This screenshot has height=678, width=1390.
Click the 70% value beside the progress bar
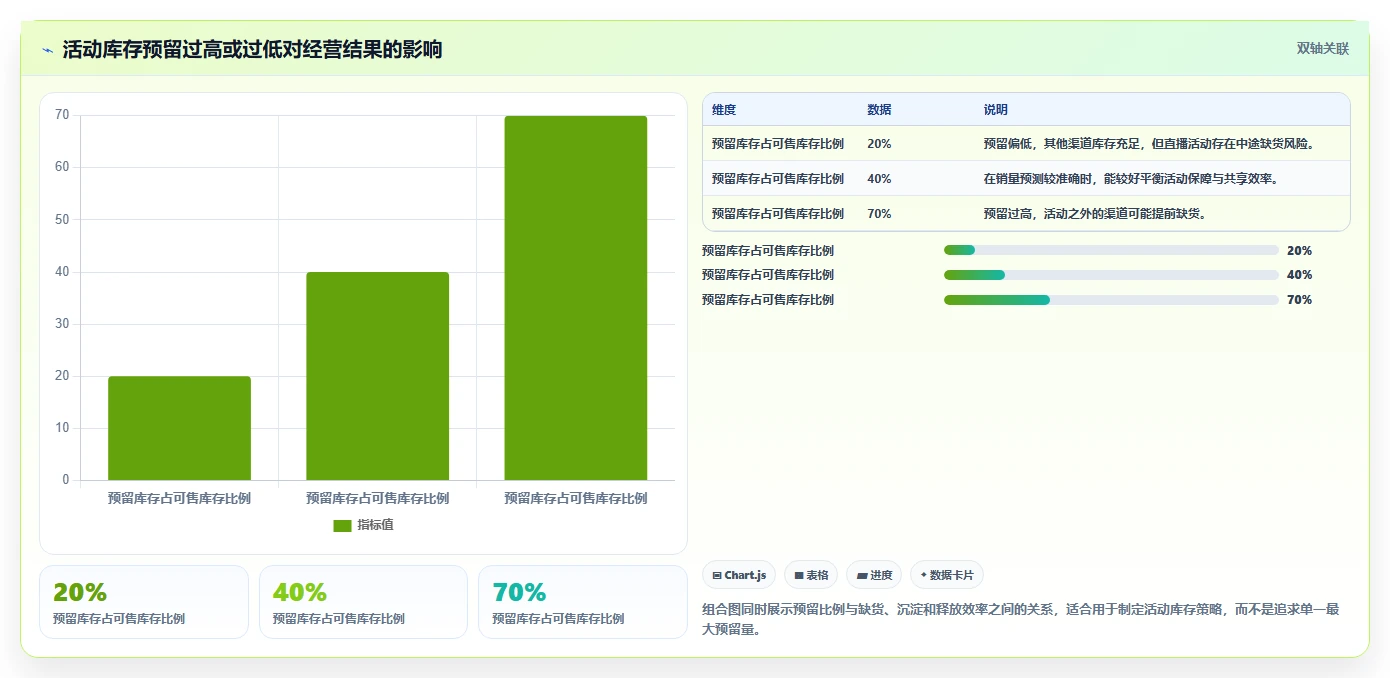[1299, 300]
